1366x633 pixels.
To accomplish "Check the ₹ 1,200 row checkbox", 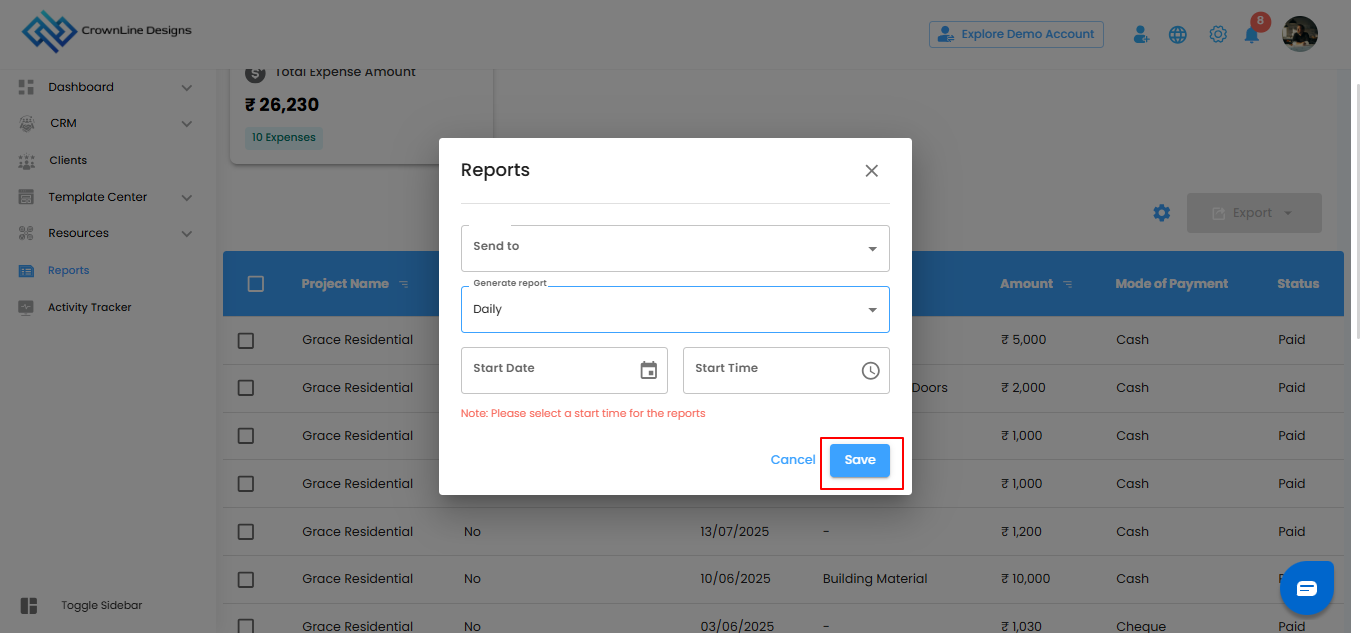I will point(246,532).
